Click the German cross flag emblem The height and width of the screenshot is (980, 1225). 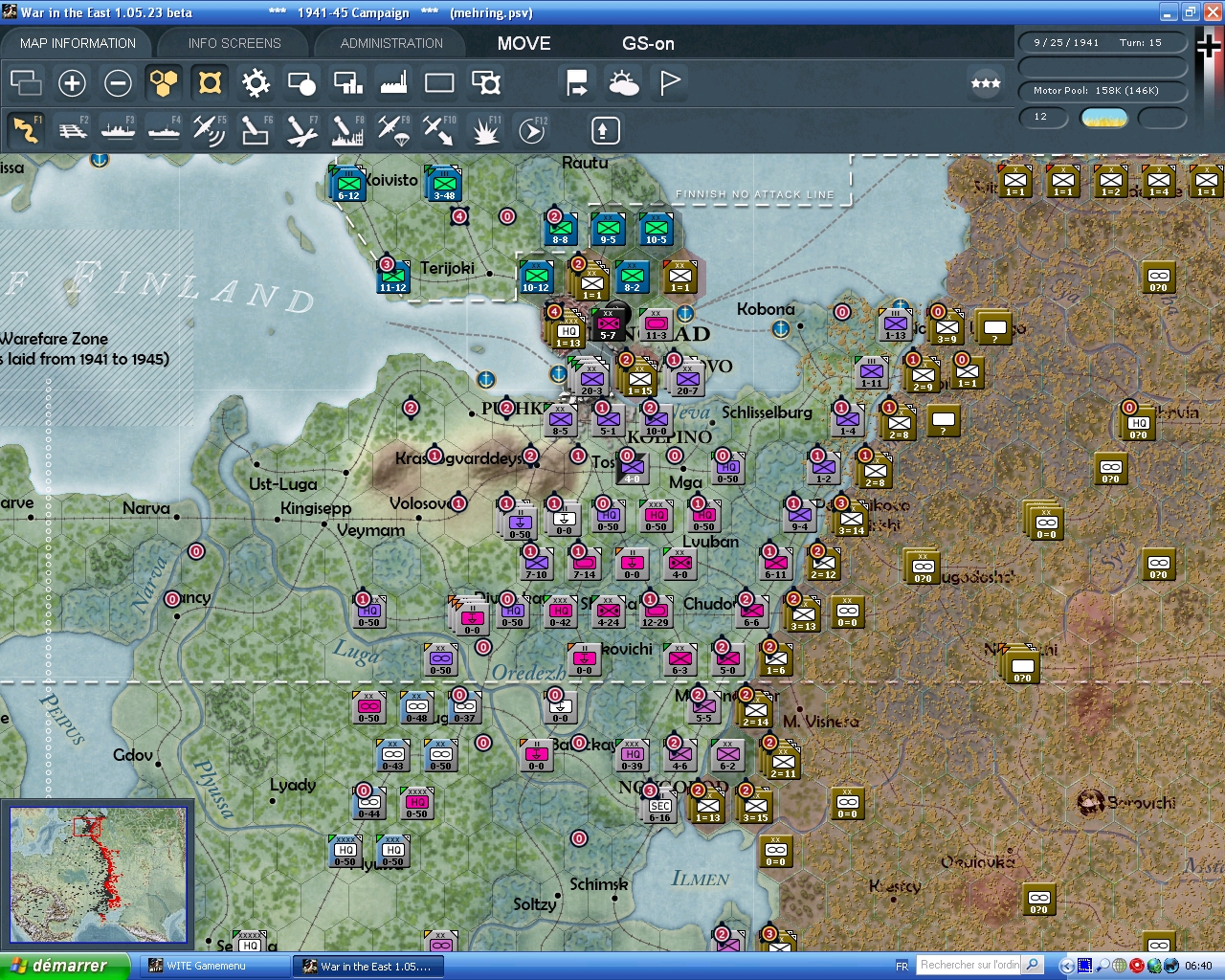click(1209, 46)
